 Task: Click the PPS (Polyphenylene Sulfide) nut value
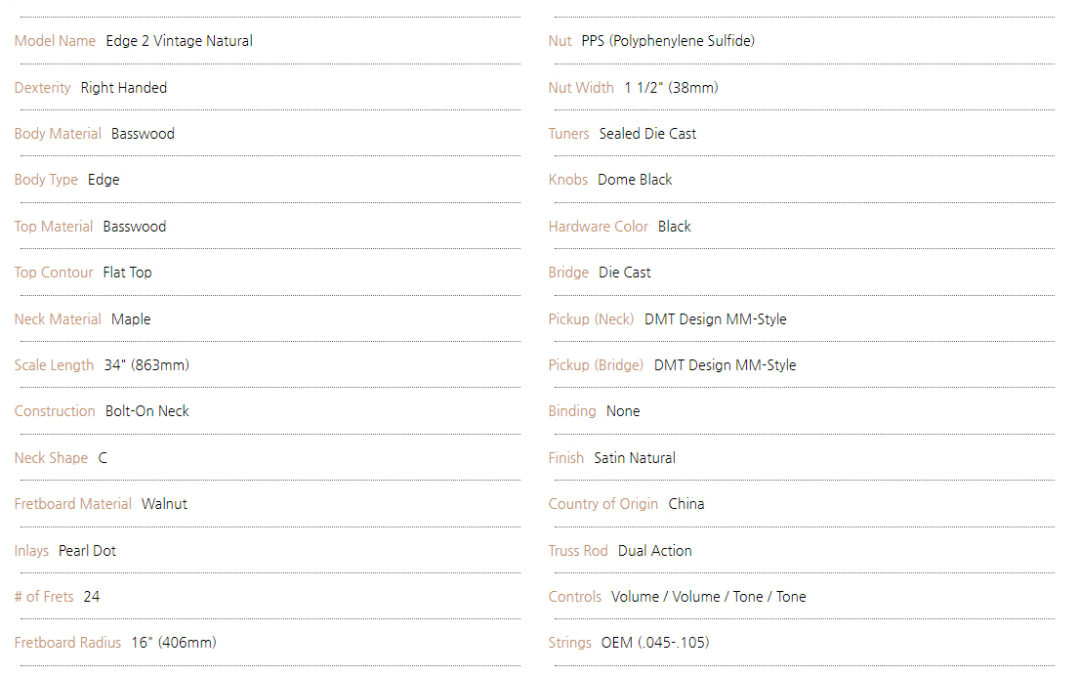tap(668, 41)
